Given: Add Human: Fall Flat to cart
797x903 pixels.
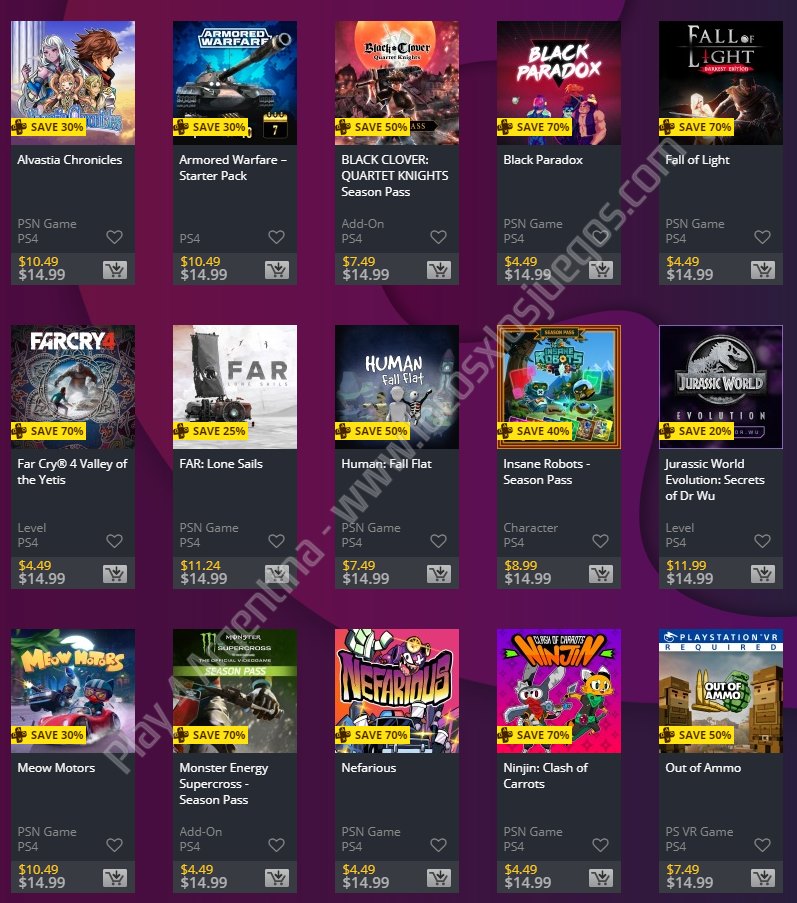Looking at the screenshot, I should click(439, 574).
